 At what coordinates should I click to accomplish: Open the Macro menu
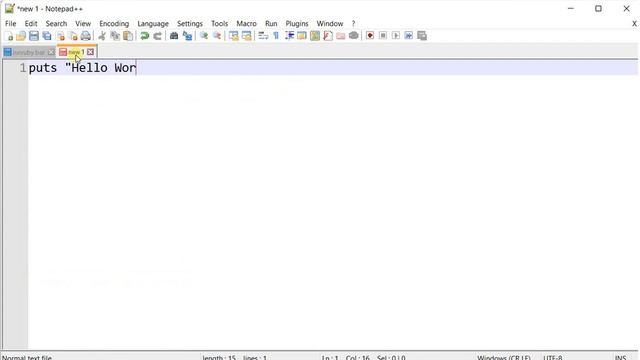click(x=247, y=24)
